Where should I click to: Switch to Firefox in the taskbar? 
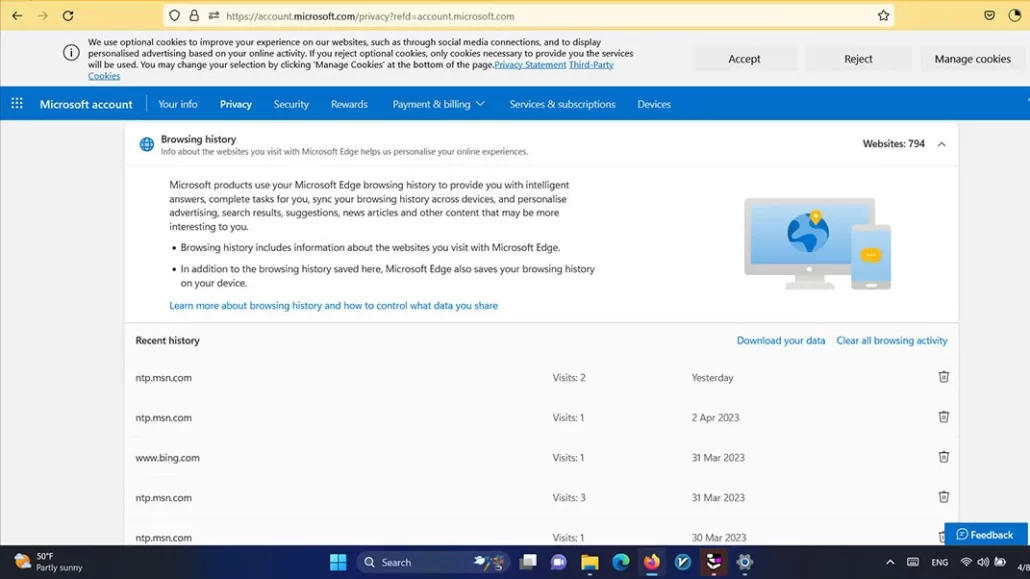pos(652,563)
